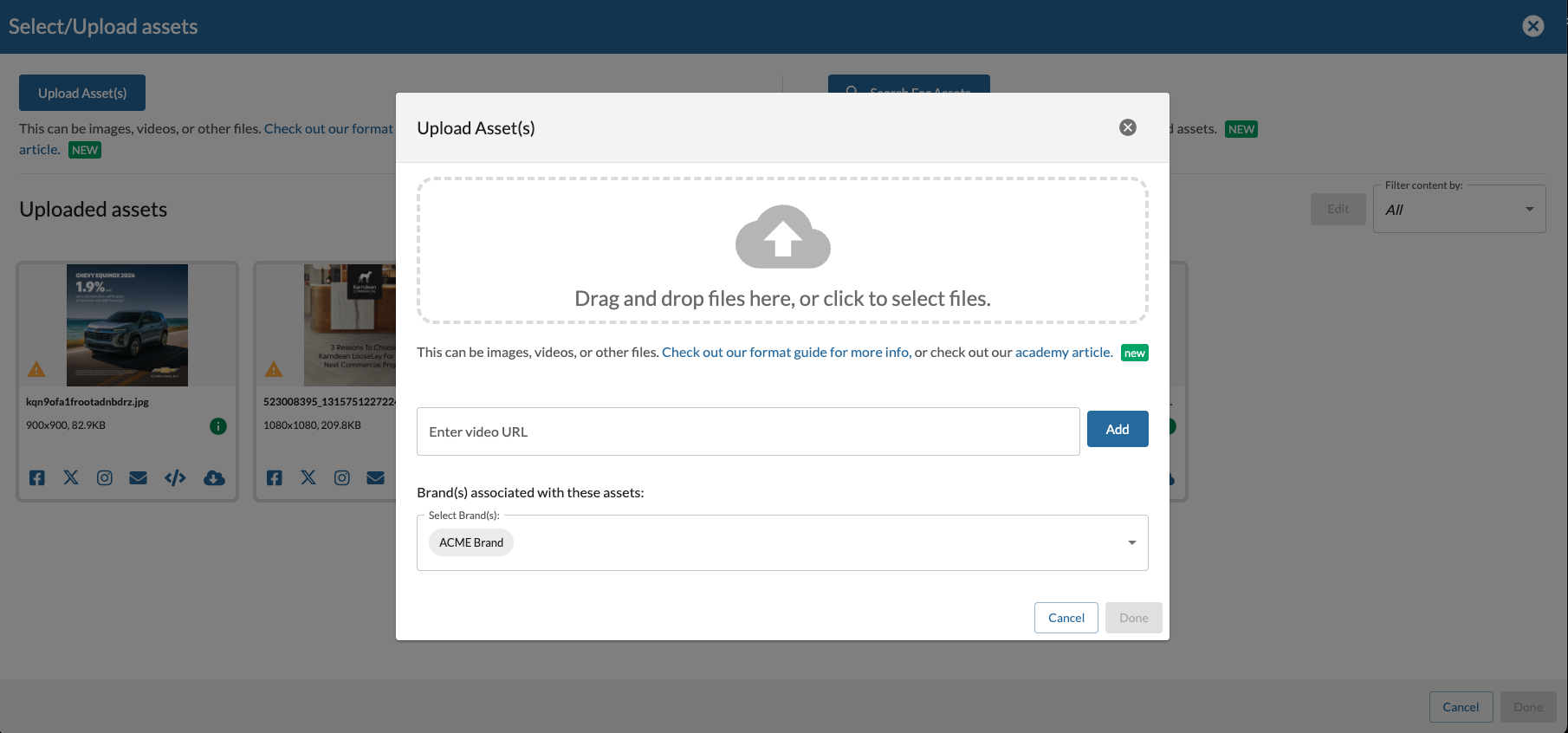Focus the Enter video URL field
Screen dimensions: 1568x733
point(748,431)
